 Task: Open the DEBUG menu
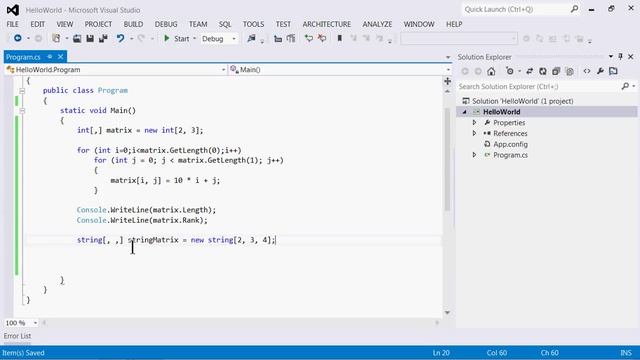166,24
